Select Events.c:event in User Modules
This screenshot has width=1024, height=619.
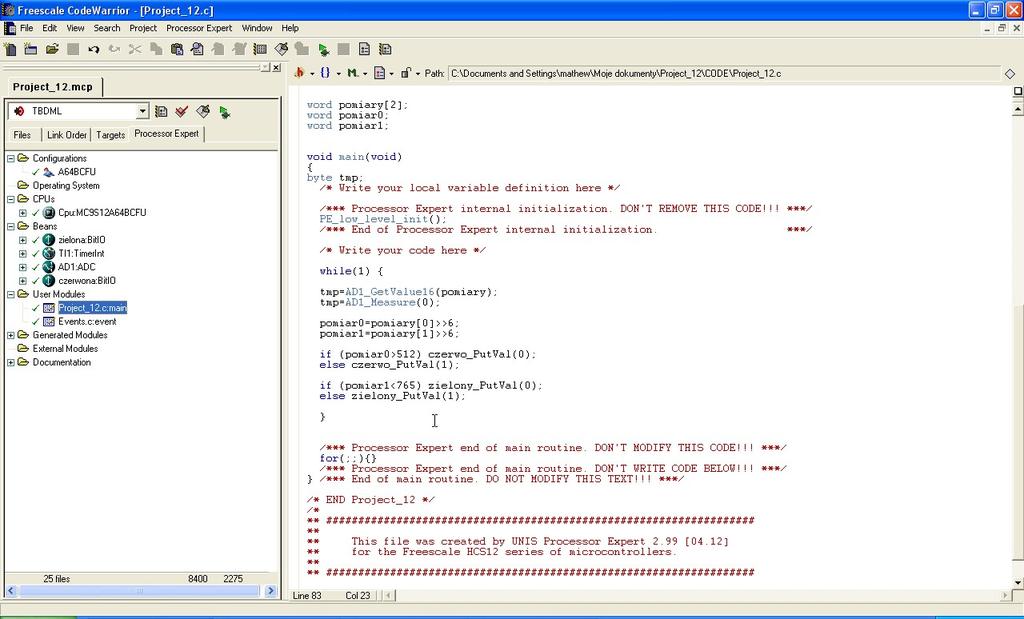[88, 322]
